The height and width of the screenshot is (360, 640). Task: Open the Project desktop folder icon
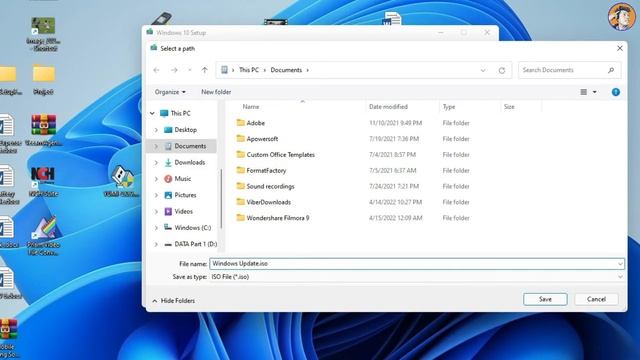click(43, 80)
